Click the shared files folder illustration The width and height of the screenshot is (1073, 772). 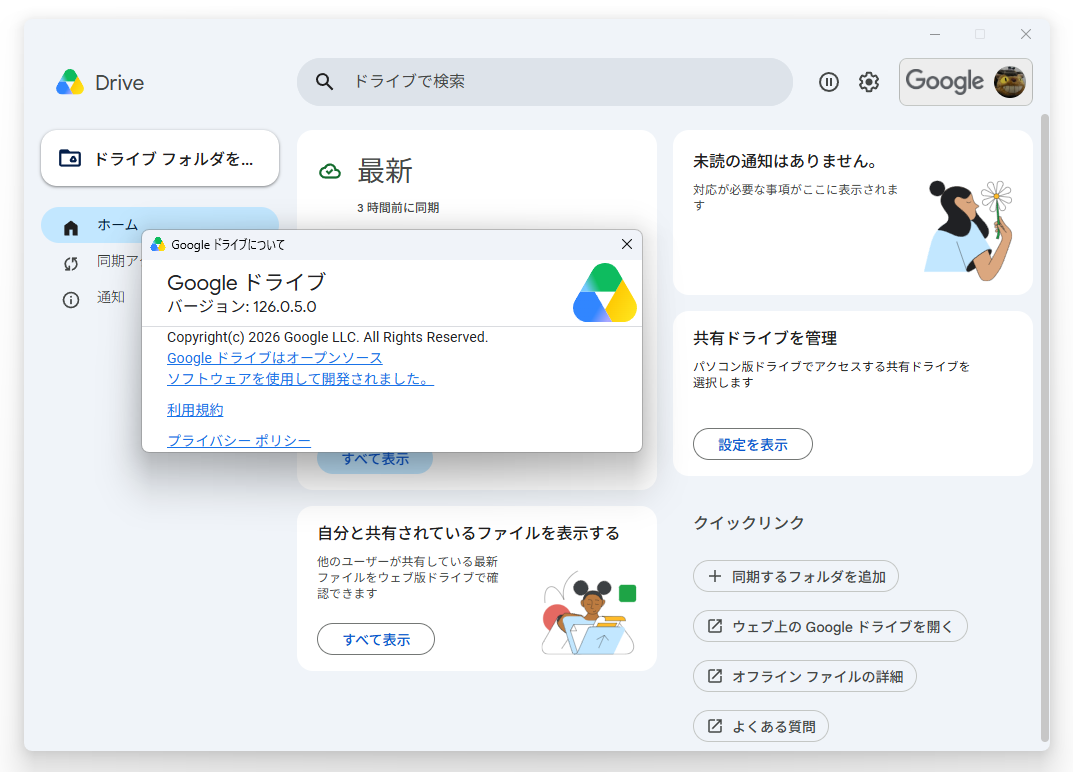tap(589, 614)
